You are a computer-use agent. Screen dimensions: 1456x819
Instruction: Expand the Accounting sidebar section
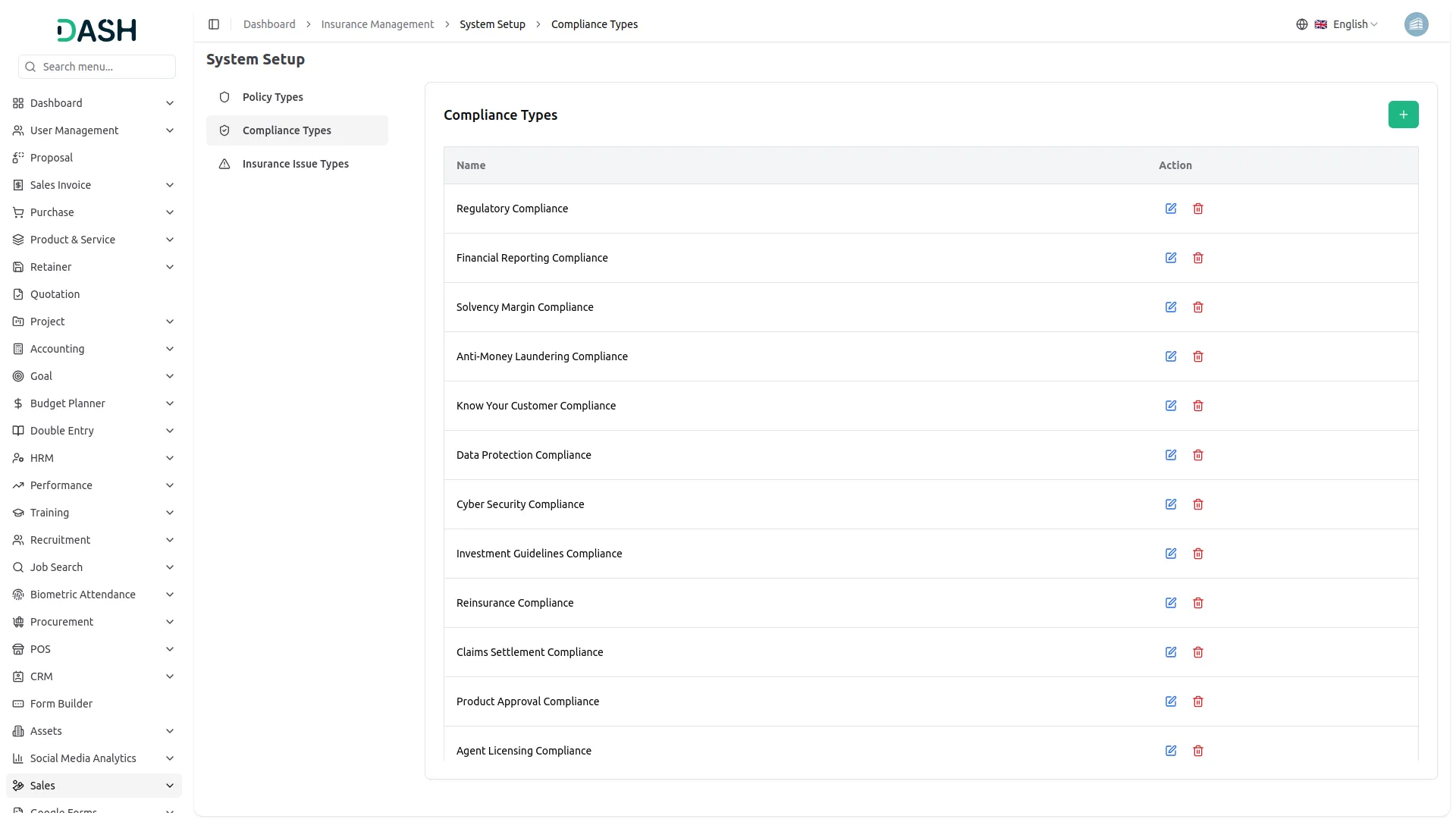click(x=94, y=349)
